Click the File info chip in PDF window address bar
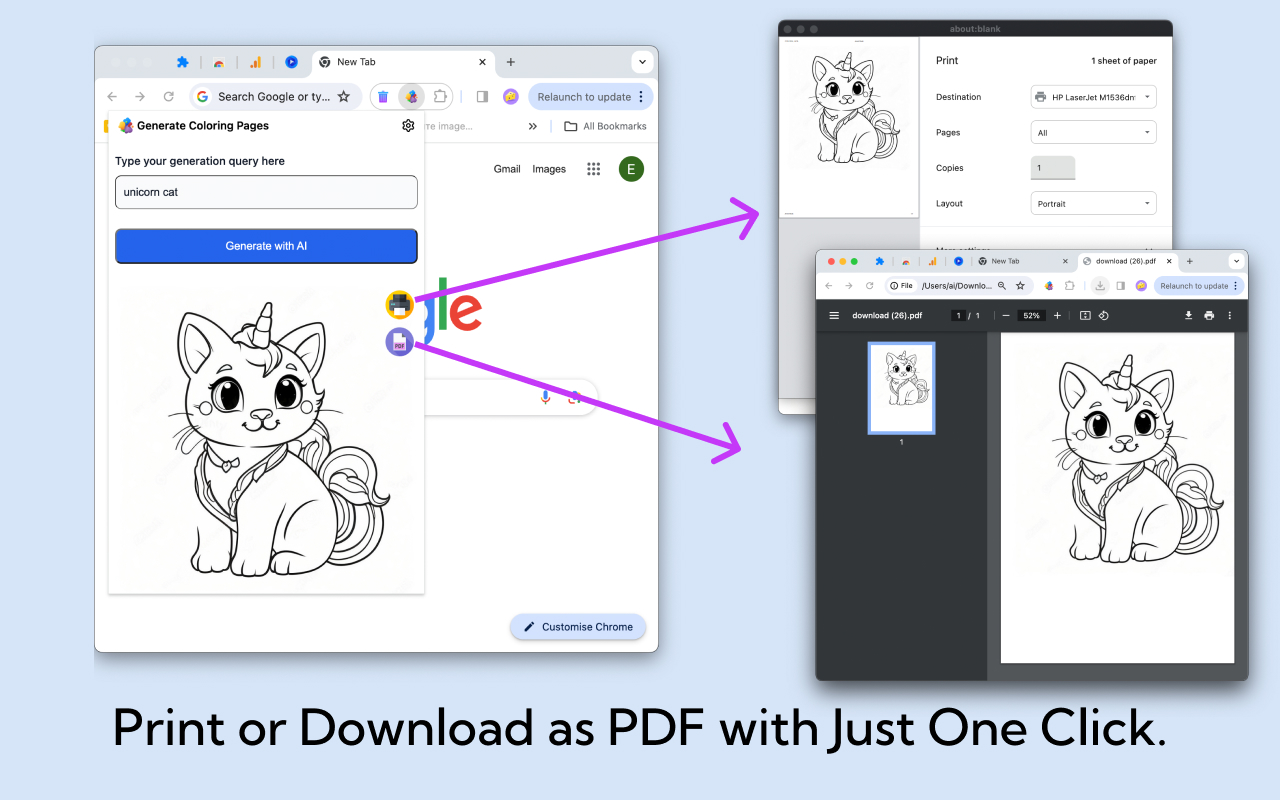 point(900,286)
